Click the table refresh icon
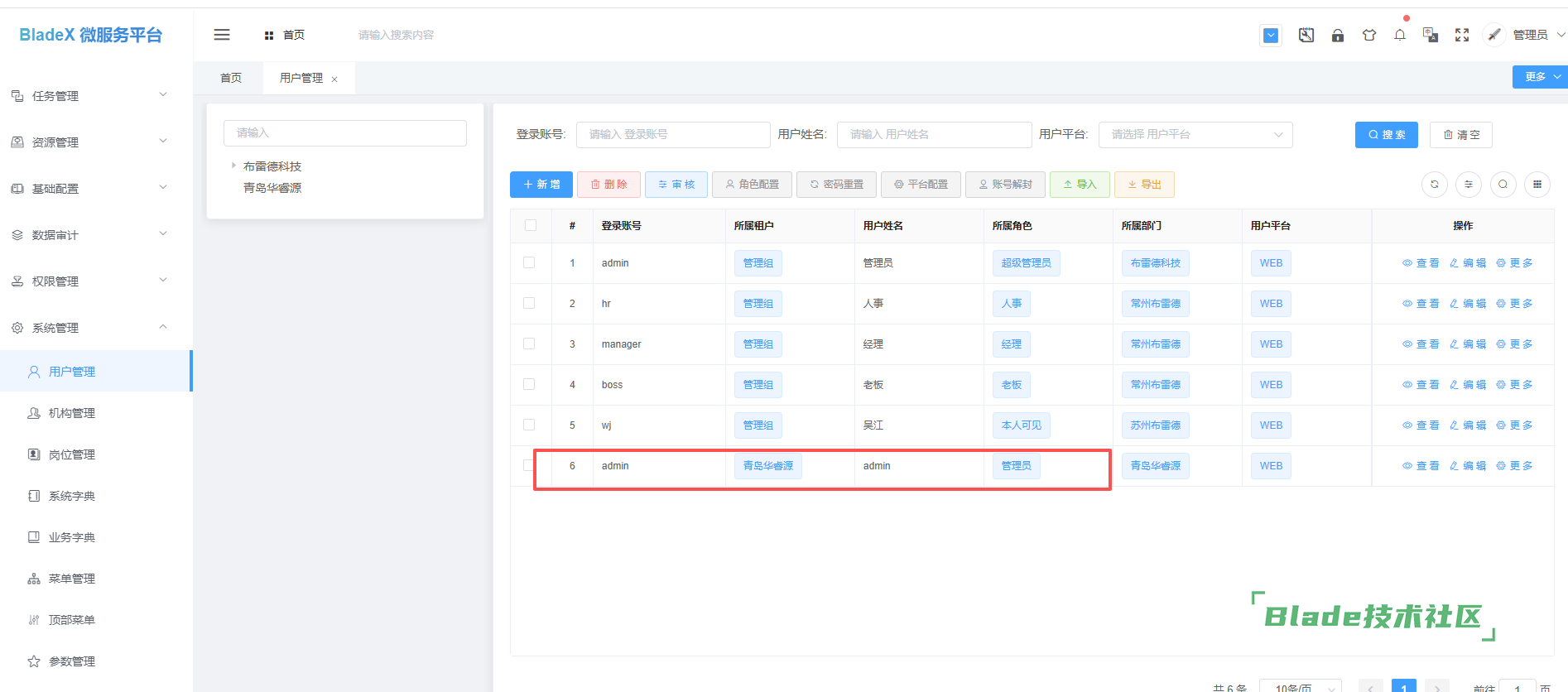Viewport: 1568px width, 692px height. pos(1434,185)
